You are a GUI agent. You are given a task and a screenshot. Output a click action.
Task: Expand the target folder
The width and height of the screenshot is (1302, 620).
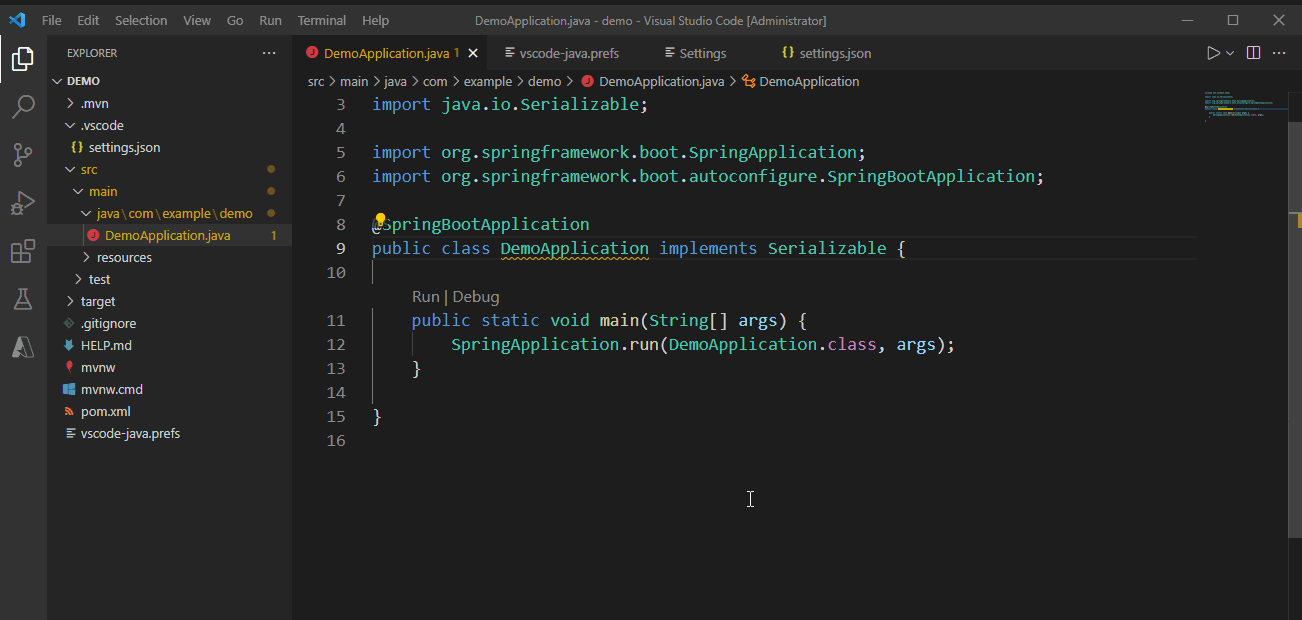pyautogui.click(x=98, y=301)
